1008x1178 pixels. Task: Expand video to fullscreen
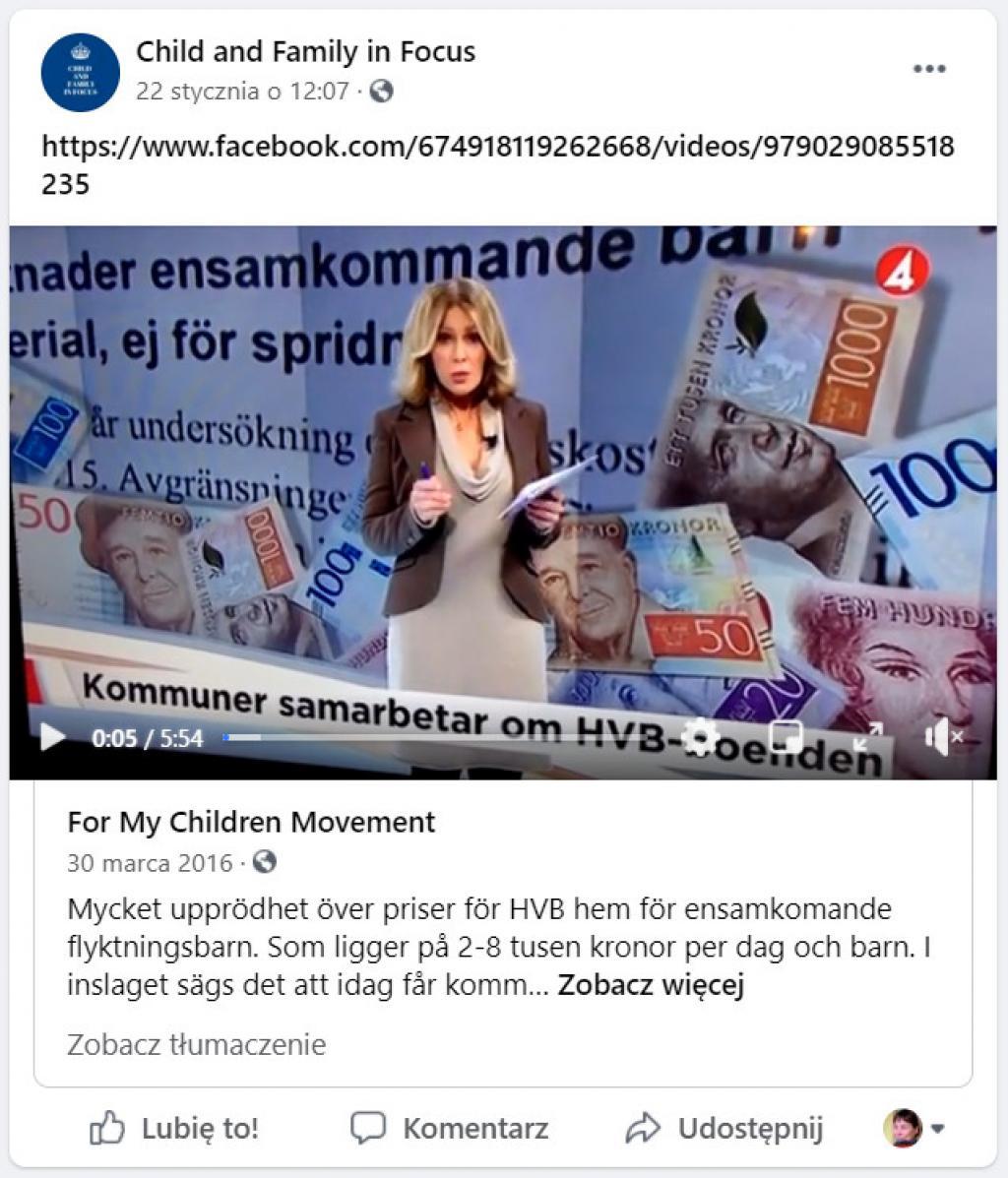click(867, 737)
